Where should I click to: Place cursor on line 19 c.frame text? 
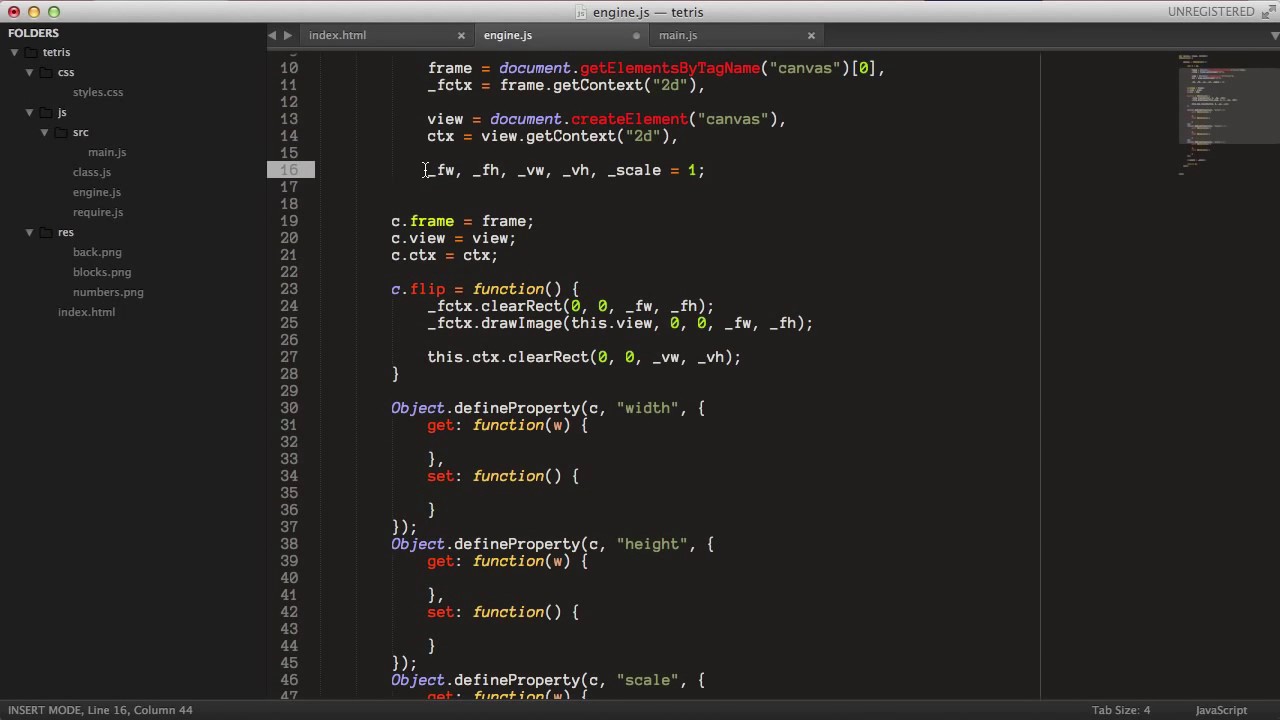pyautogui.click(x=422, y=221)
